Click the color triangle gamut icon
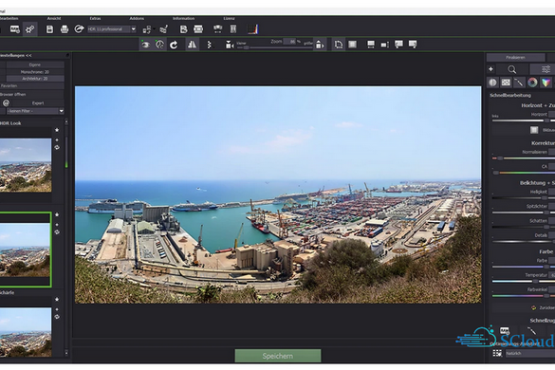Image resolution: width=555 pixels, height=370 pixels. click(546, 82)
